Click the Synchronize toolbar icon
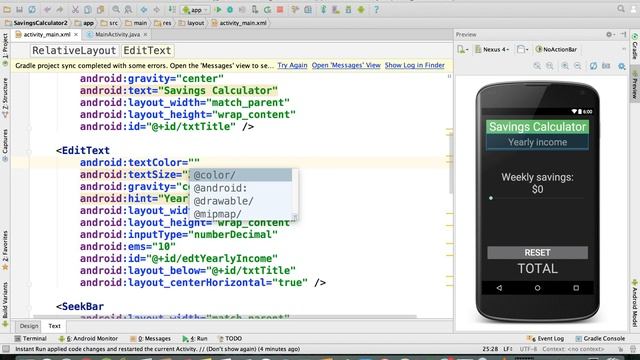 pyautogui.click(x=32, y=9)
